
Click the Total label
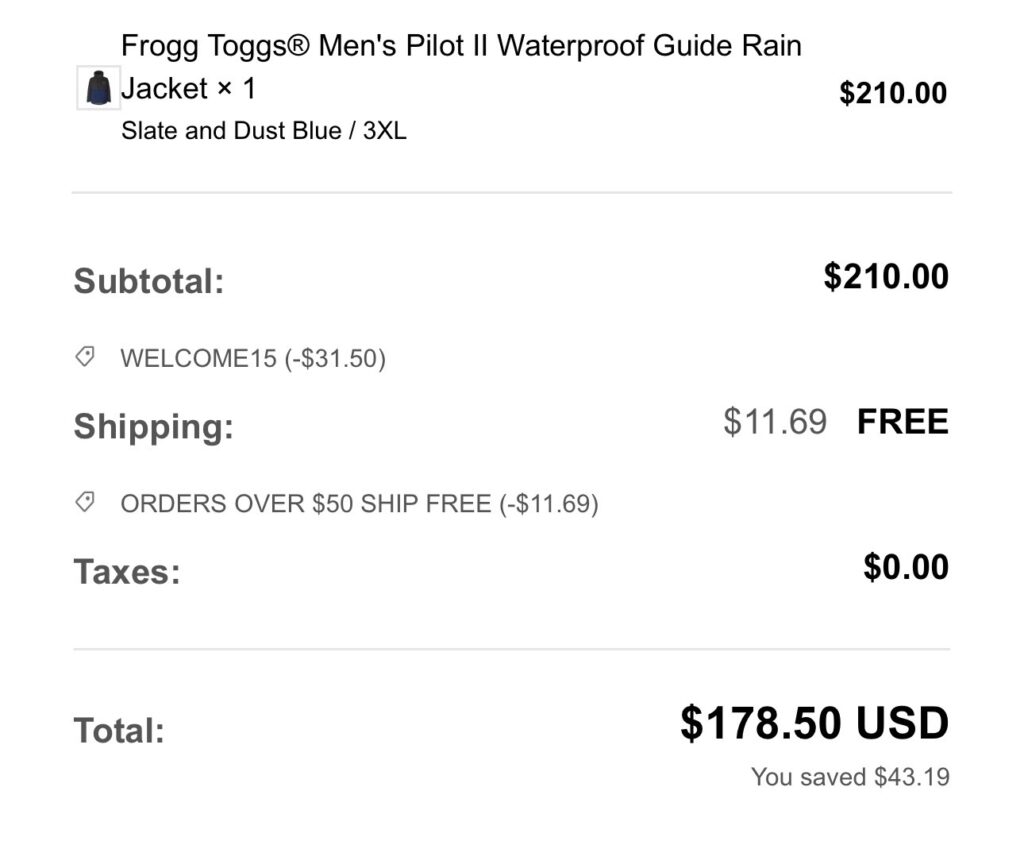pos(119,730)
